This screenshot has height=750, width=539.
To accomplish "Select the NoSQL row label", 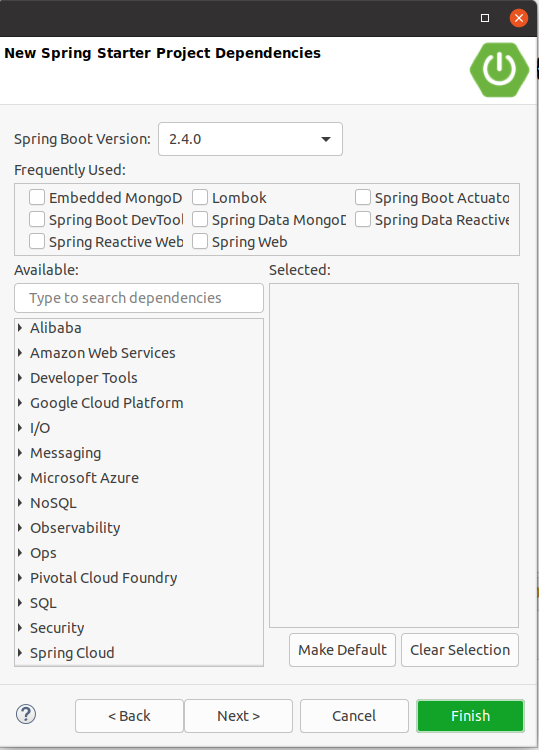I will tap(53, 503).
